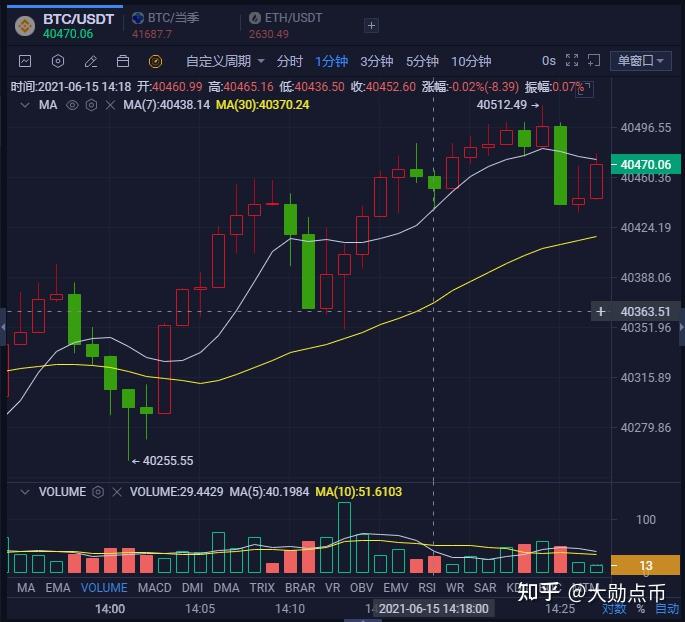The width and height of the screenshot is (685, 622).
Task: Switch to the BTC/USDT symbol tab
Action: coord(65,26)
